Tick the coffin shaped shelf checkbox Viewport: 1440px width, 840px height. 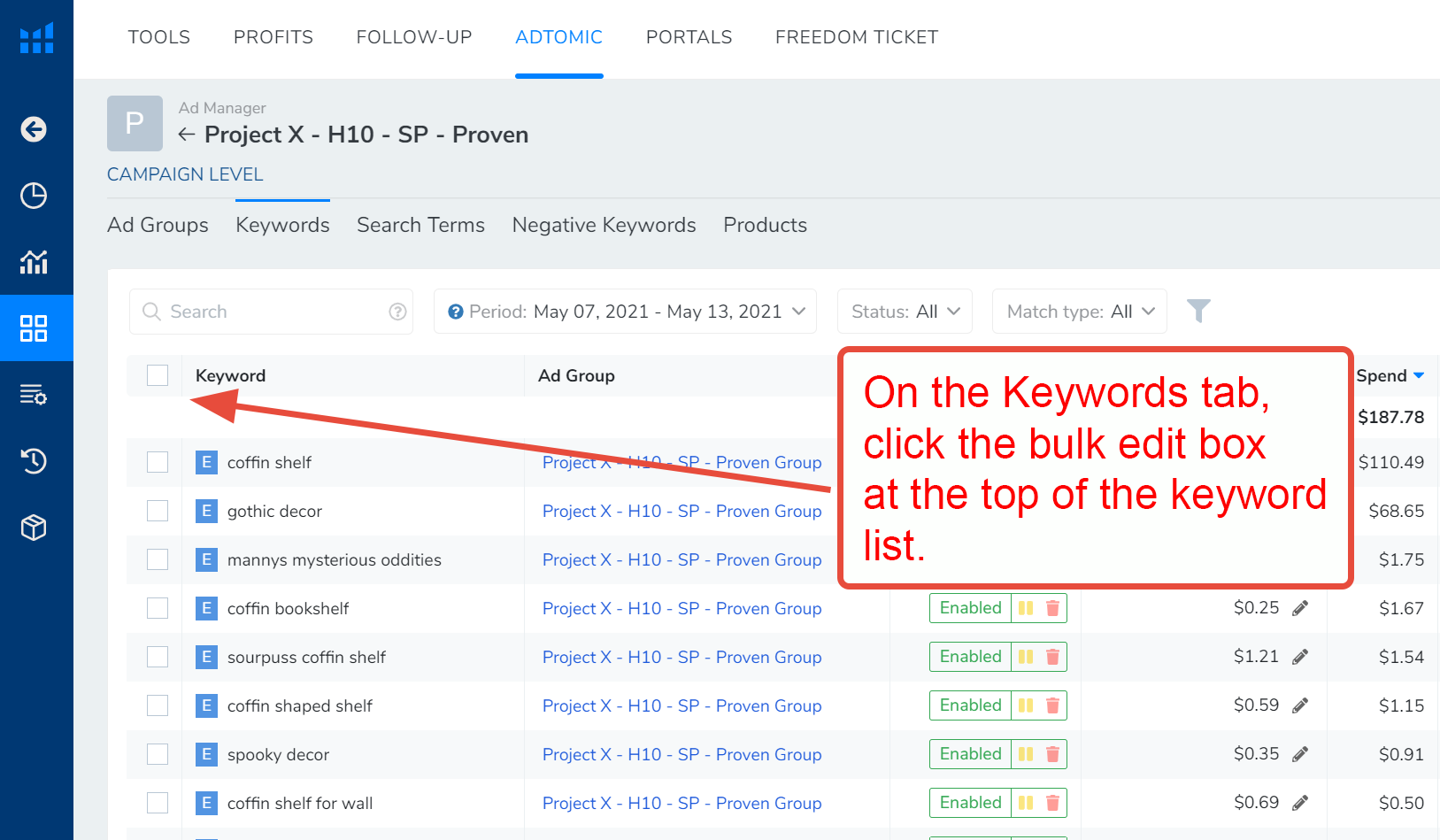pos(158,705)
